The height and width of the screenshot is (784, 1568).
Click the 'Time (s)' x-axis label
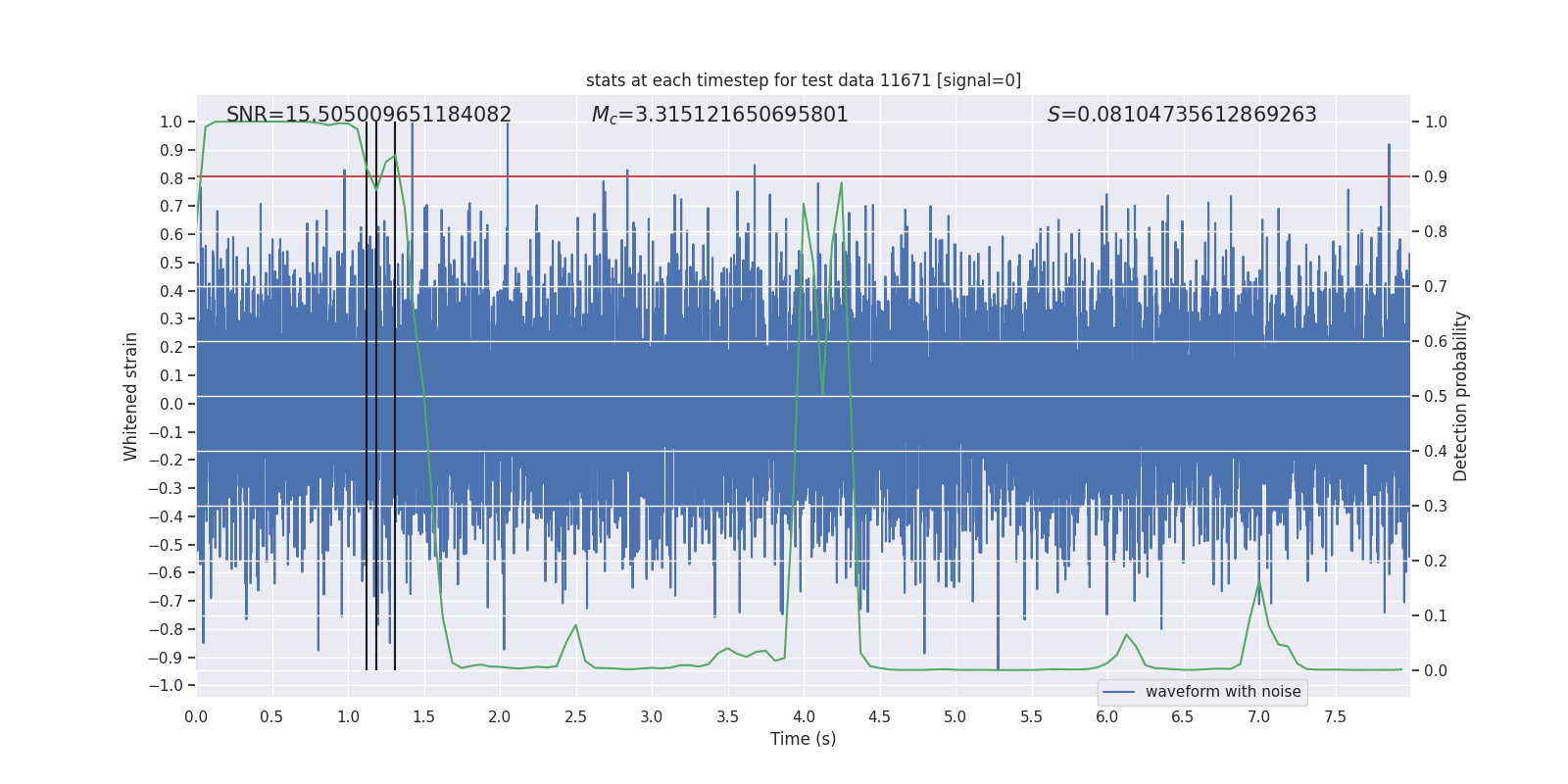coord(803,739)
